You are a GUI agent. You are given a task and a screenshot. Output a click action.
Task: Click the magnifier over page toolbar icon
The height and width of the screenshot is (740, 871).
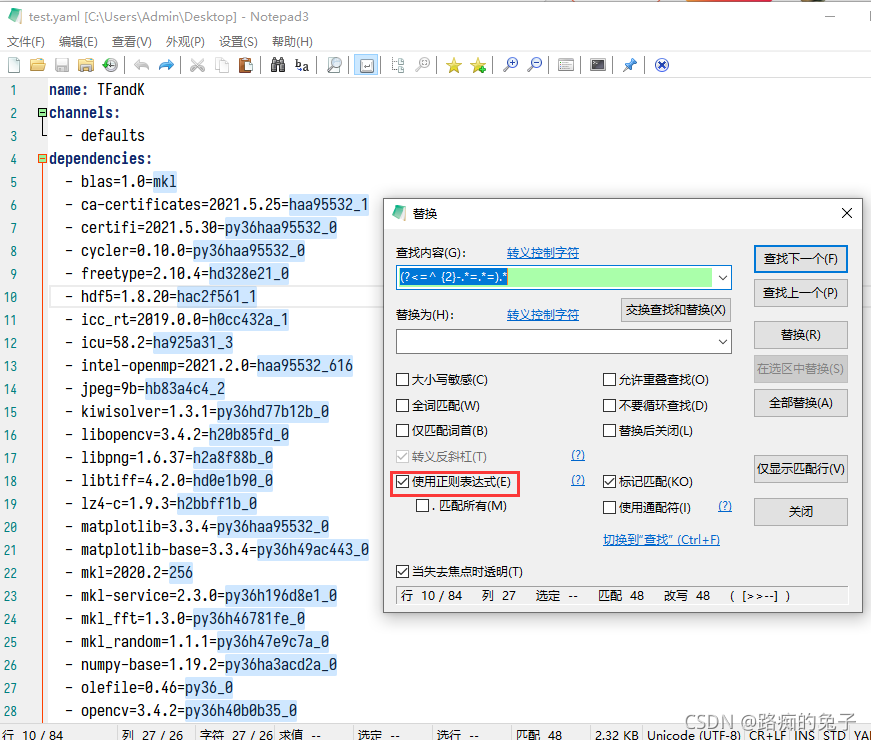[334, 65]
